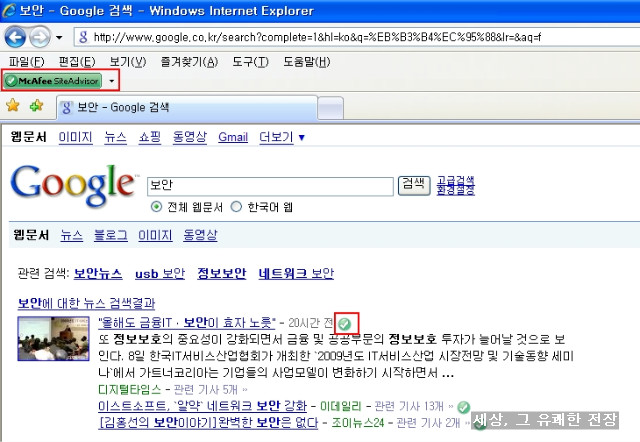Open headline '이스트소프트, 알약 네트워크 보안 강화'
Viewport: 640px width, 442px height.
202,406
